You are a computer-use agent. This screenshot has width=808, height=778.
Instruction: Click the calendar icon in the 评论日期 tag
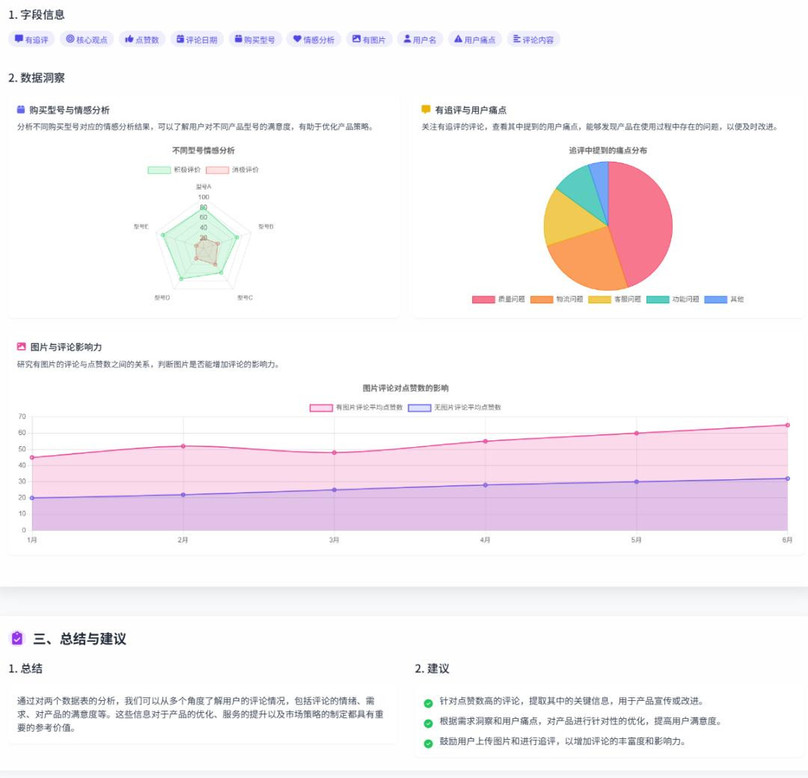click(180, 39)
